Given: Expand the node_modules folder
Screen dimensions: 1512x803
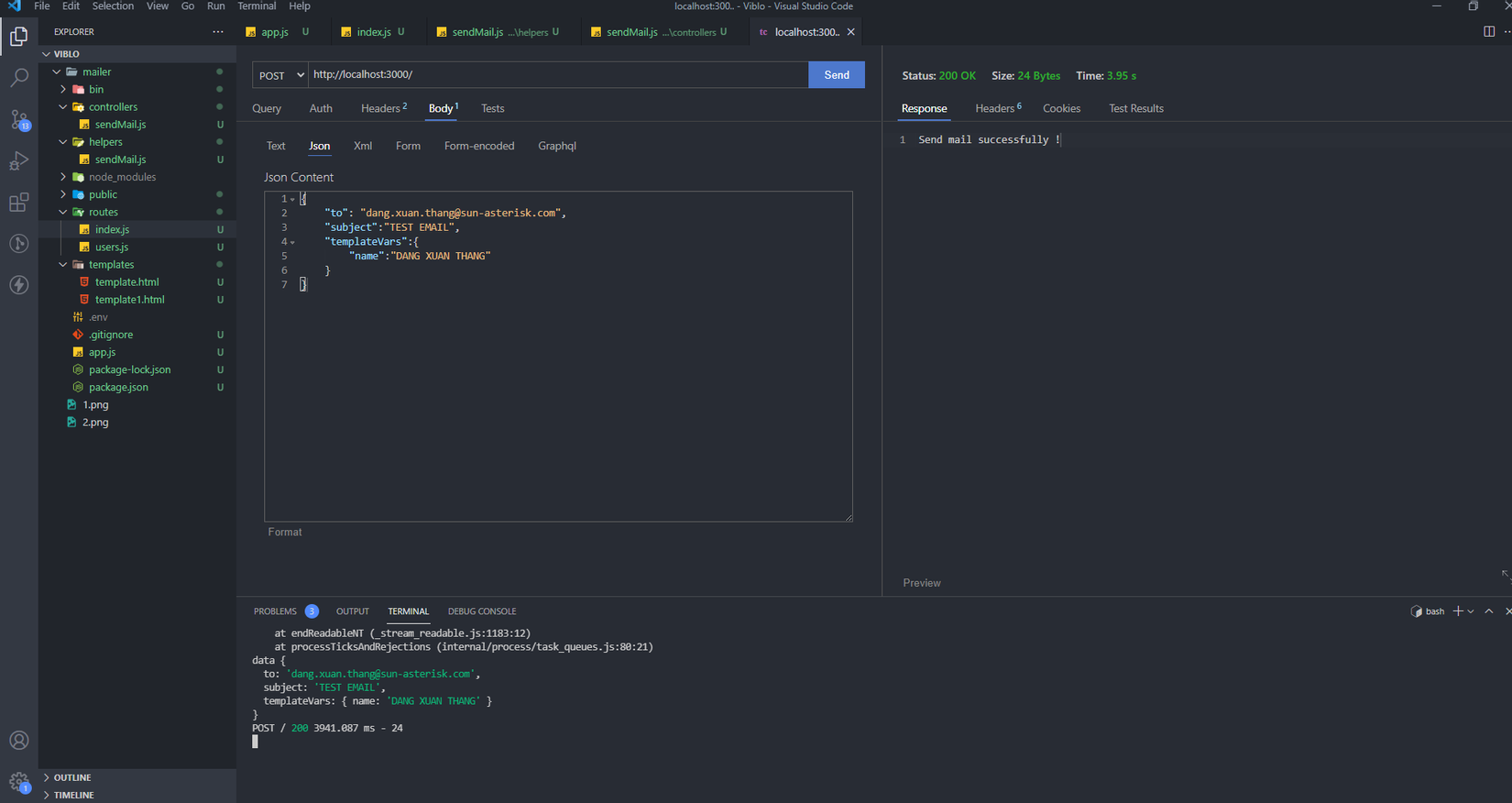Looking at the screenshot, I should [x=122, y=177].
